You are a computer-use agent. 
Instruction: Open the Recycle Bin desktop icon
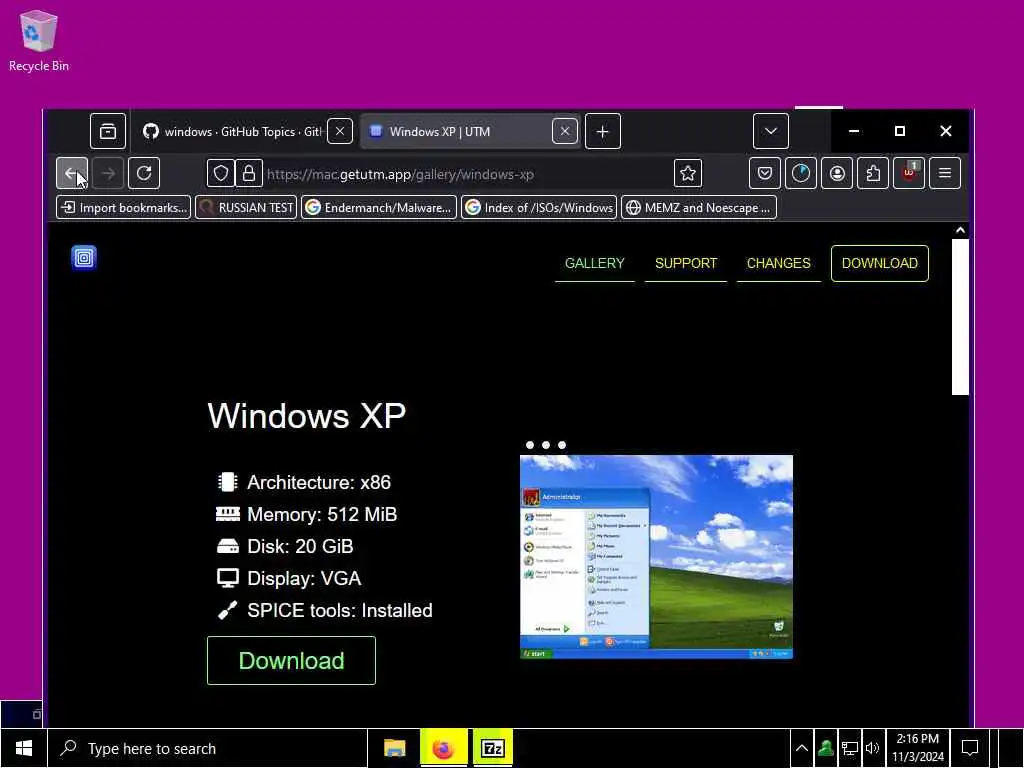[39, 40]
